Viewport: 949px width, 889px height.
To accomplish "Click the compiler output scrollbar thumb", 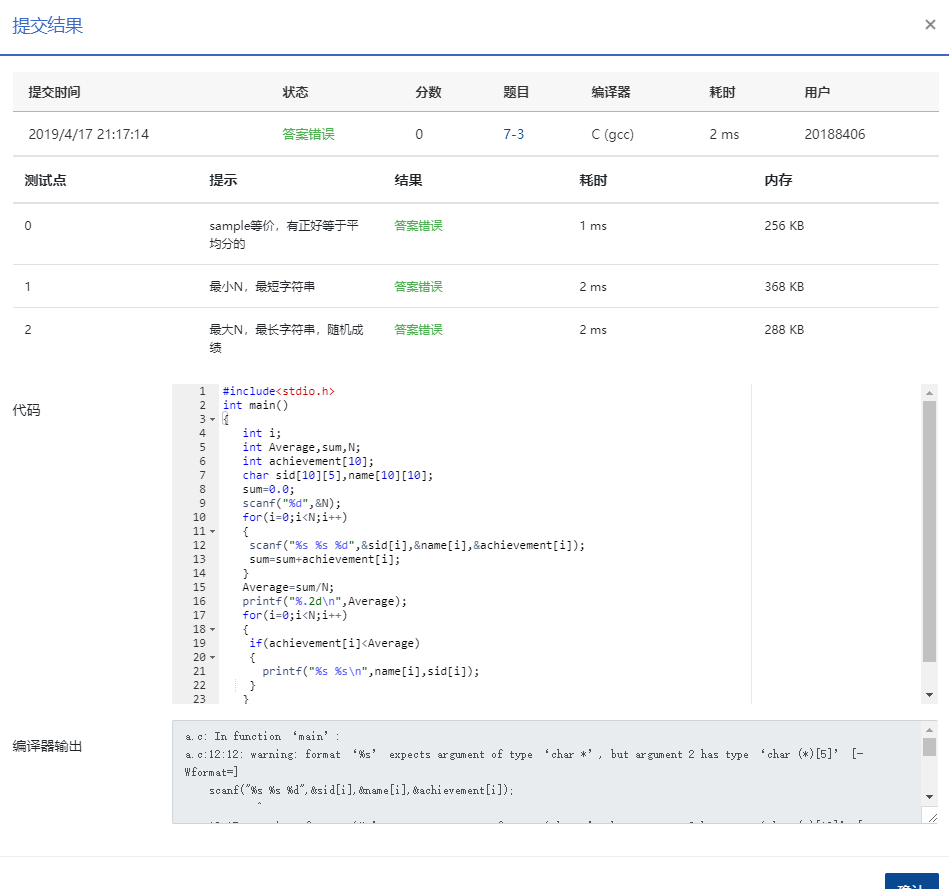I will 929,747.
